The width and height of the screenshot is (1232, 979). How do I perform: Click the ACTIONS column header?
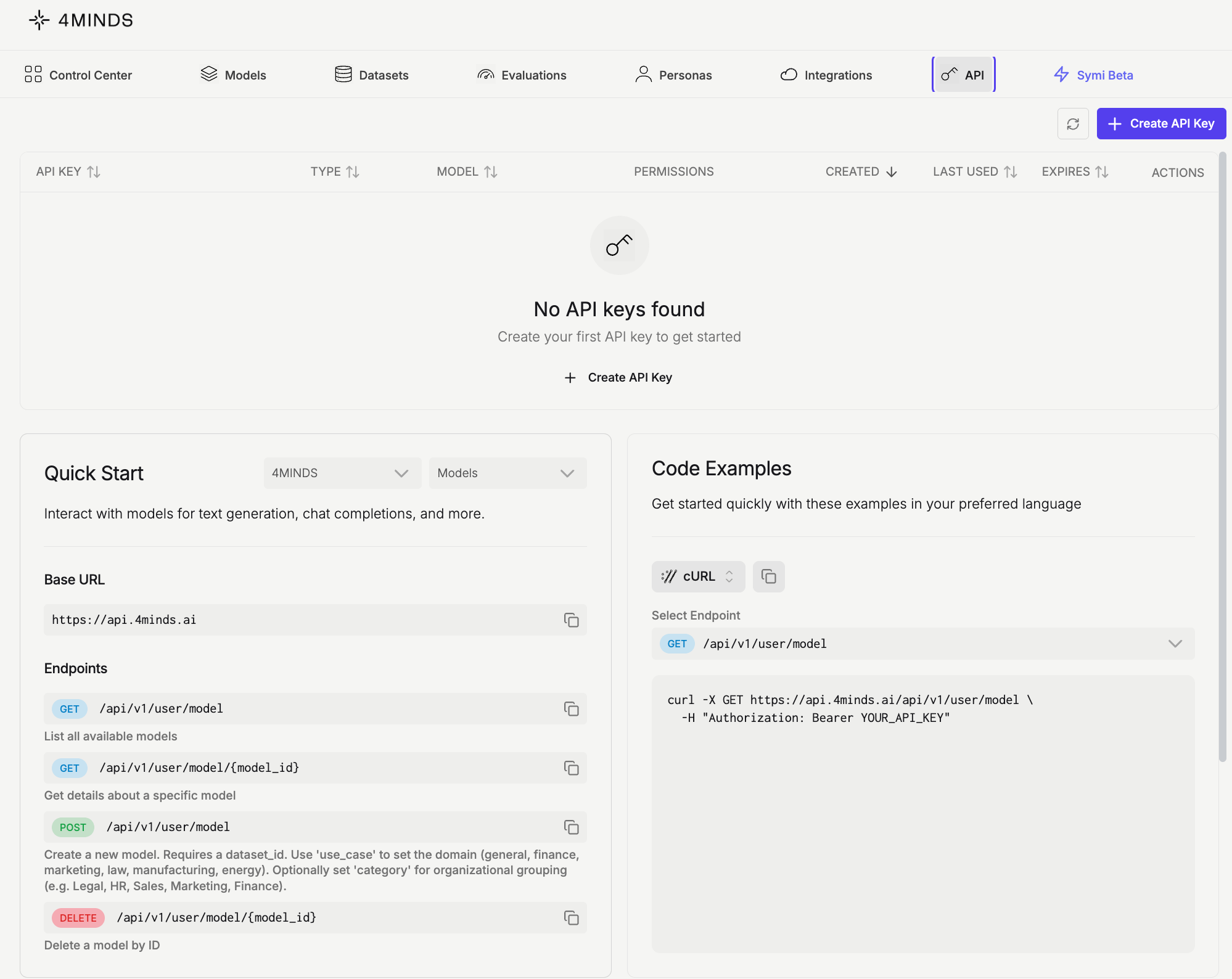click(x=1178, y=173)
